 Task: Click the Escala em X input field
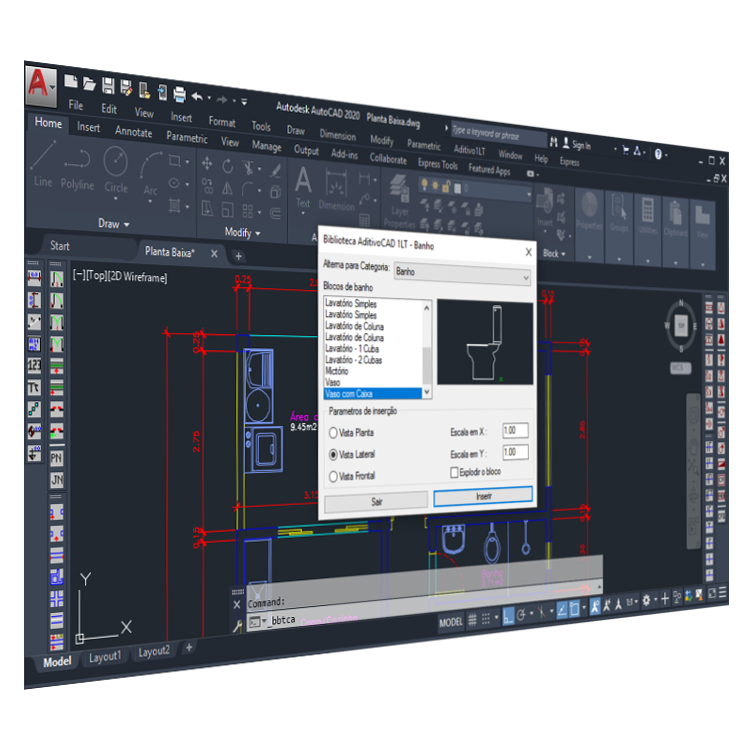pos(515,430)
